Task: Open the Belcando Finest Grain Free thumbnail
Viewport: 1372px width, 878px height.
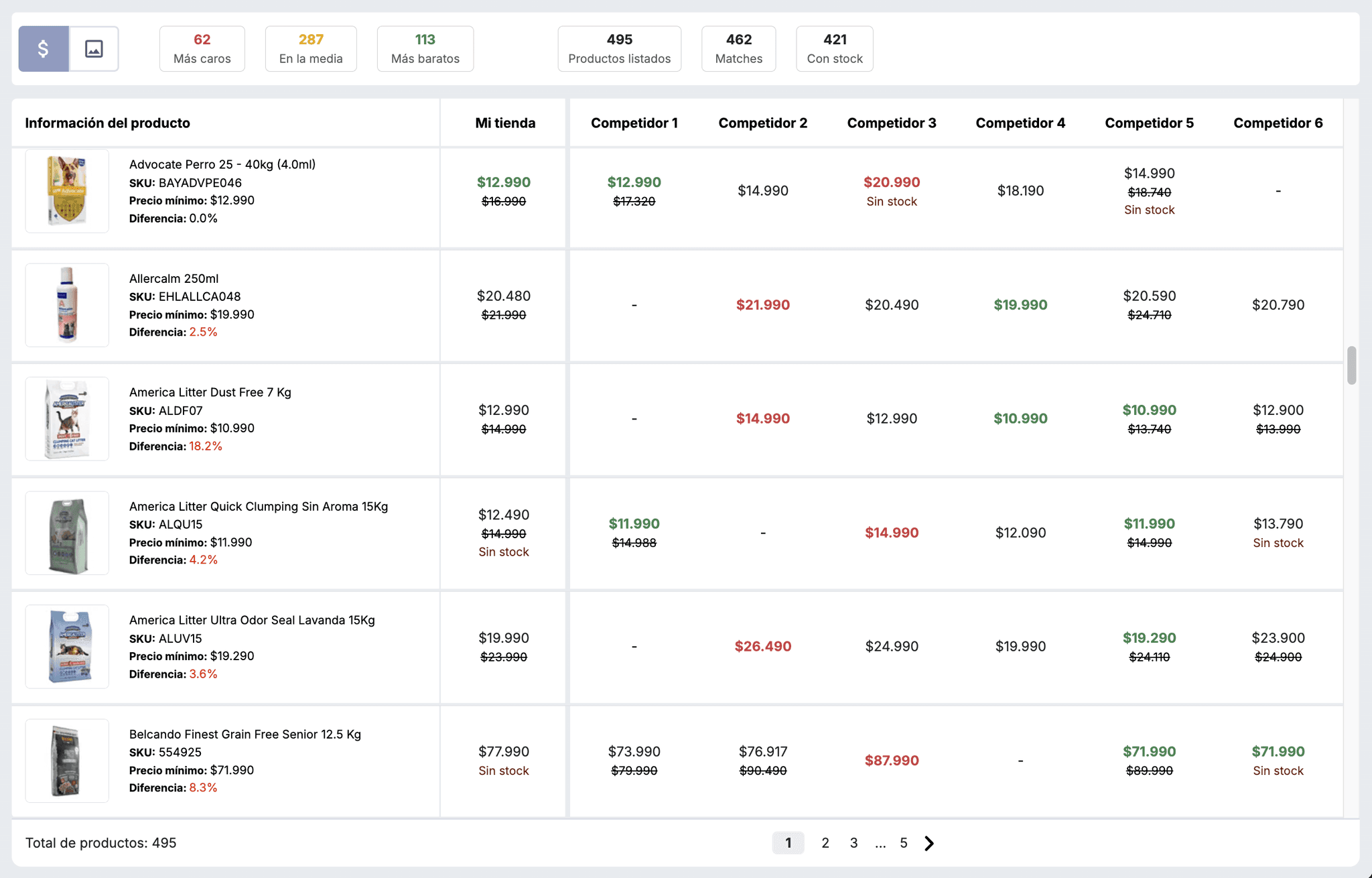Action: click(67, 761)
